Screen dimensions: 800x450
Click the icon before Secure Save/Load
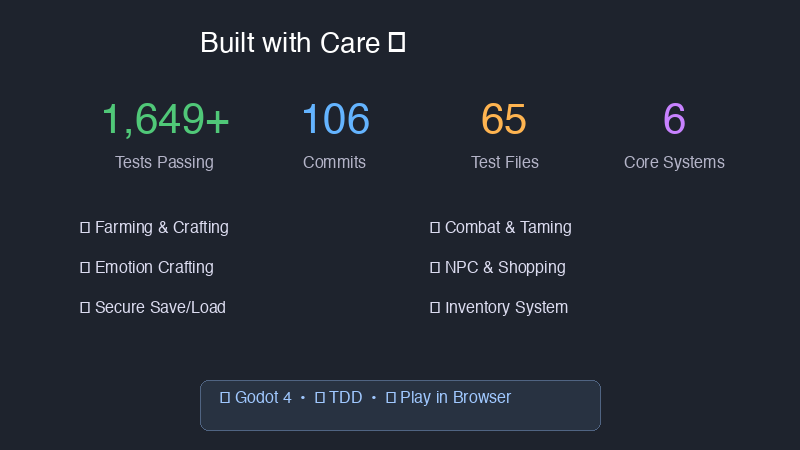click(85, 308)
